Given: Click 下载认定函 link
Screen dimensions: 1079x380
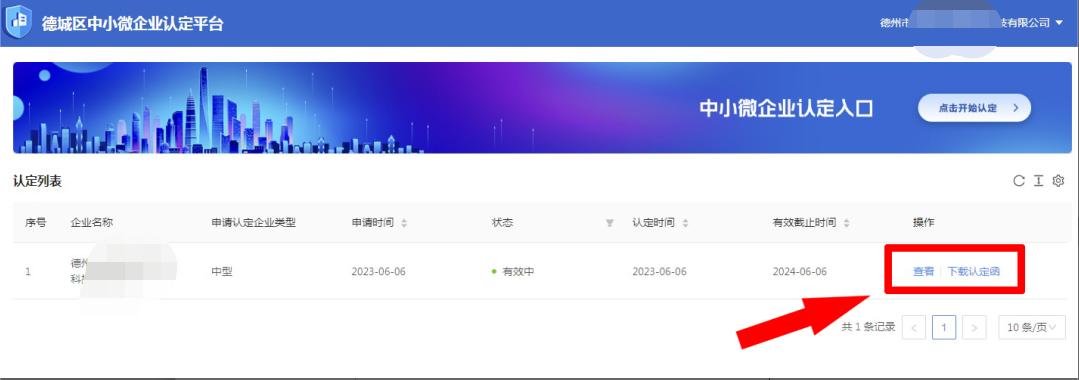Looking at the screenshot, I should (x=974, y=271).
